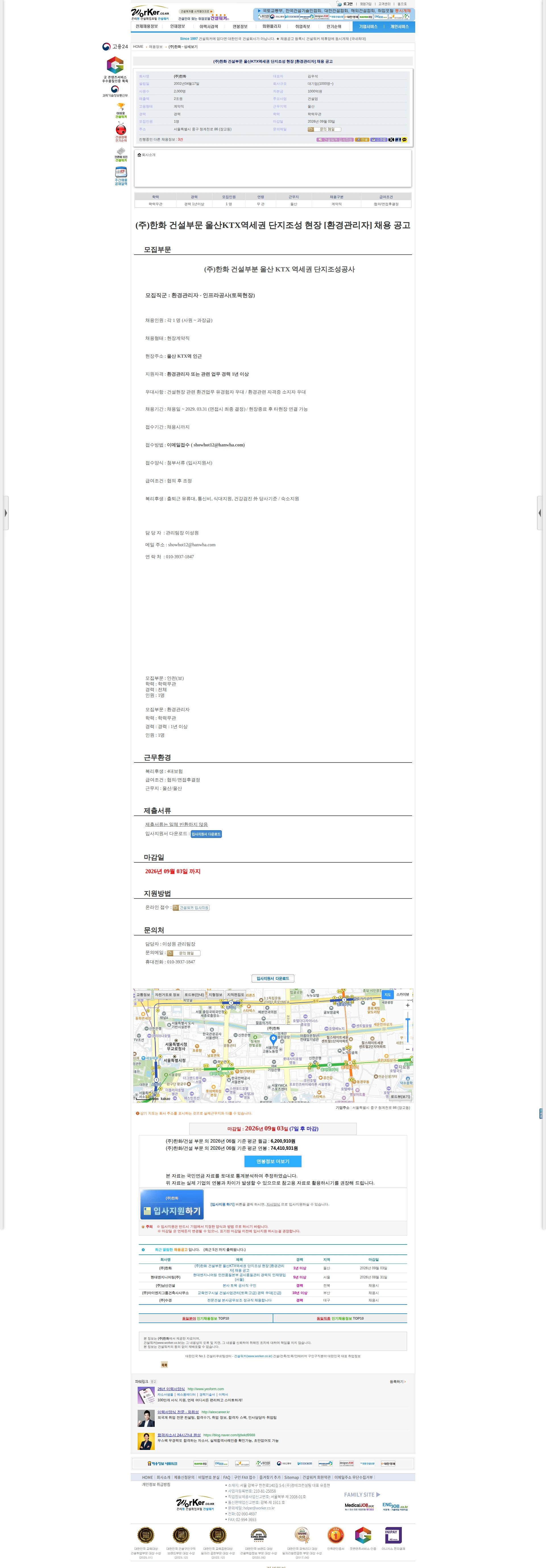Click the 2024 대한민국 교육대상 award badge

pyautogui.click(x=146, y=1535)
